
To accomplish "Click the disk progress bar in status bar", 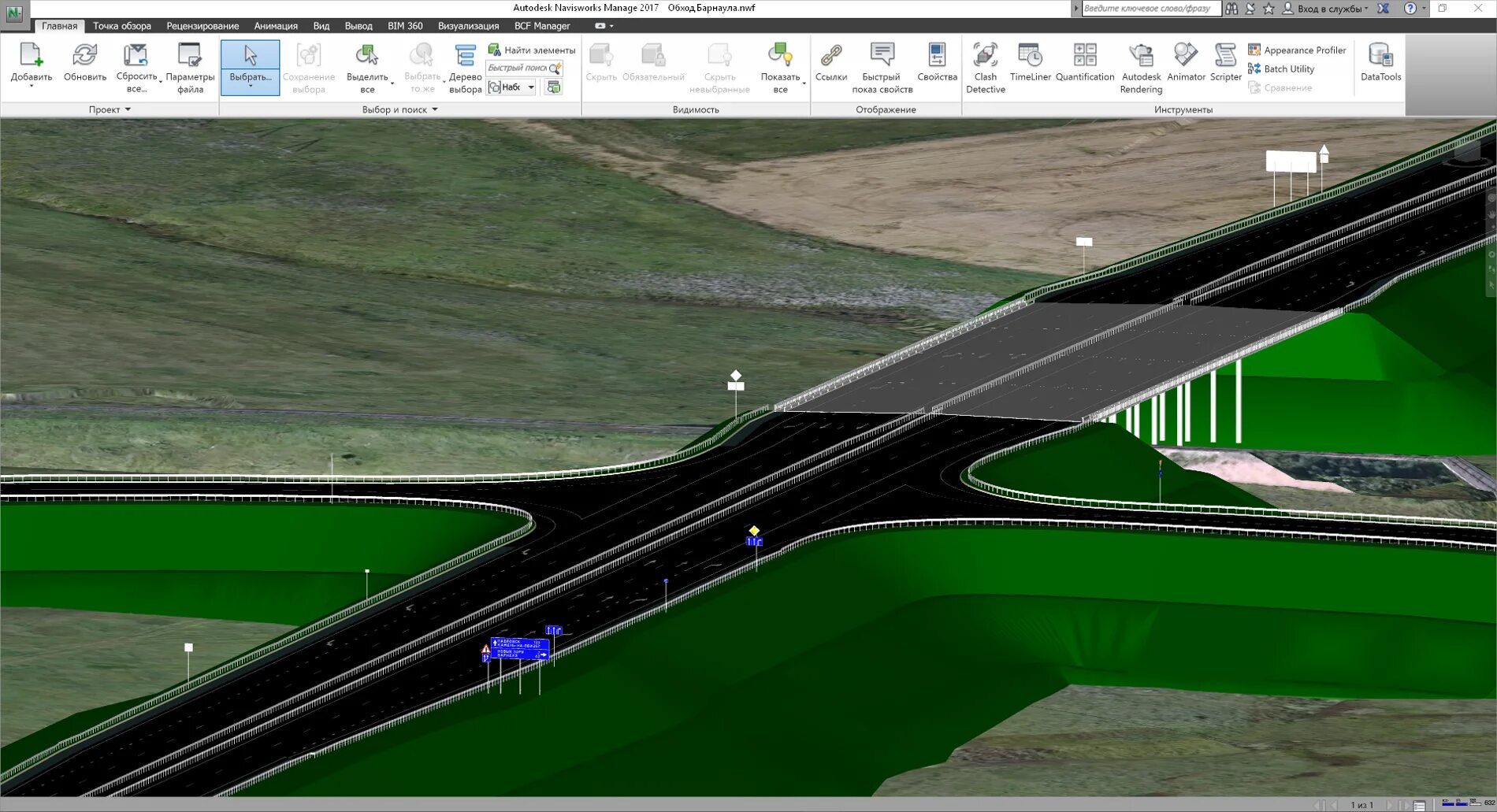I will [1462, 803].
